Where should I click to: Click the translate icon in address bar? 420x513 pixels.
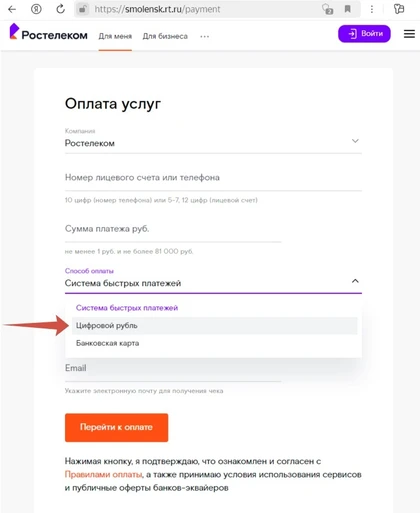pyautogui.click(x=327, y=9)
